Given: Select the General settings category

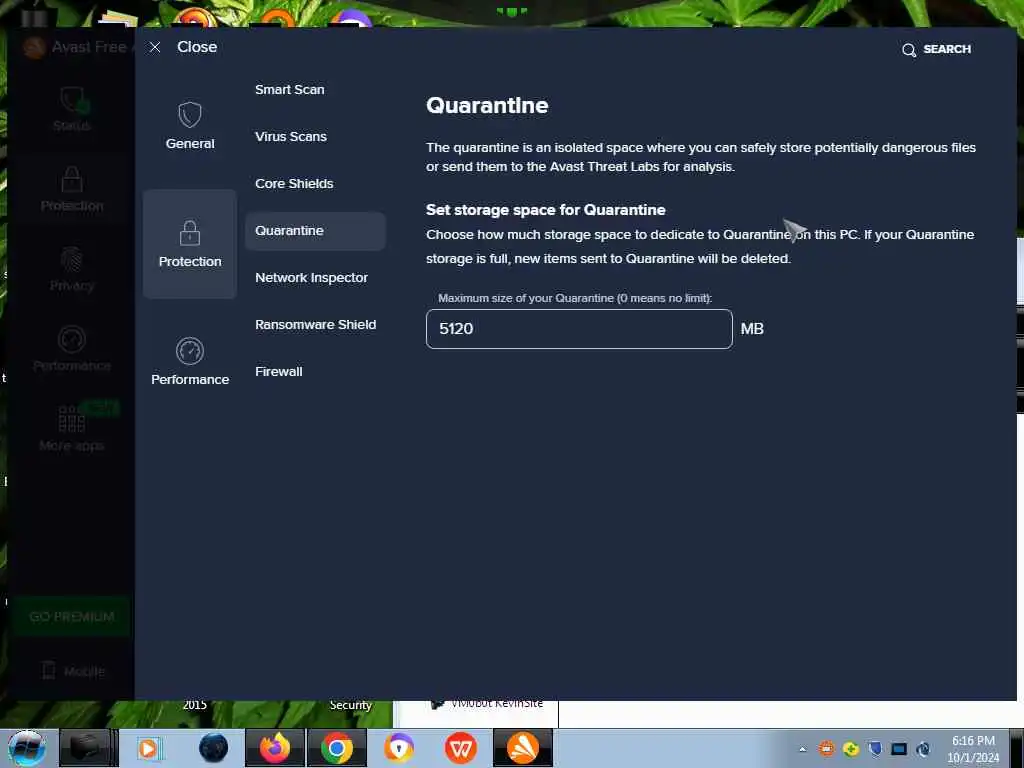Looking at the screenshot, I should click(190, 127).
